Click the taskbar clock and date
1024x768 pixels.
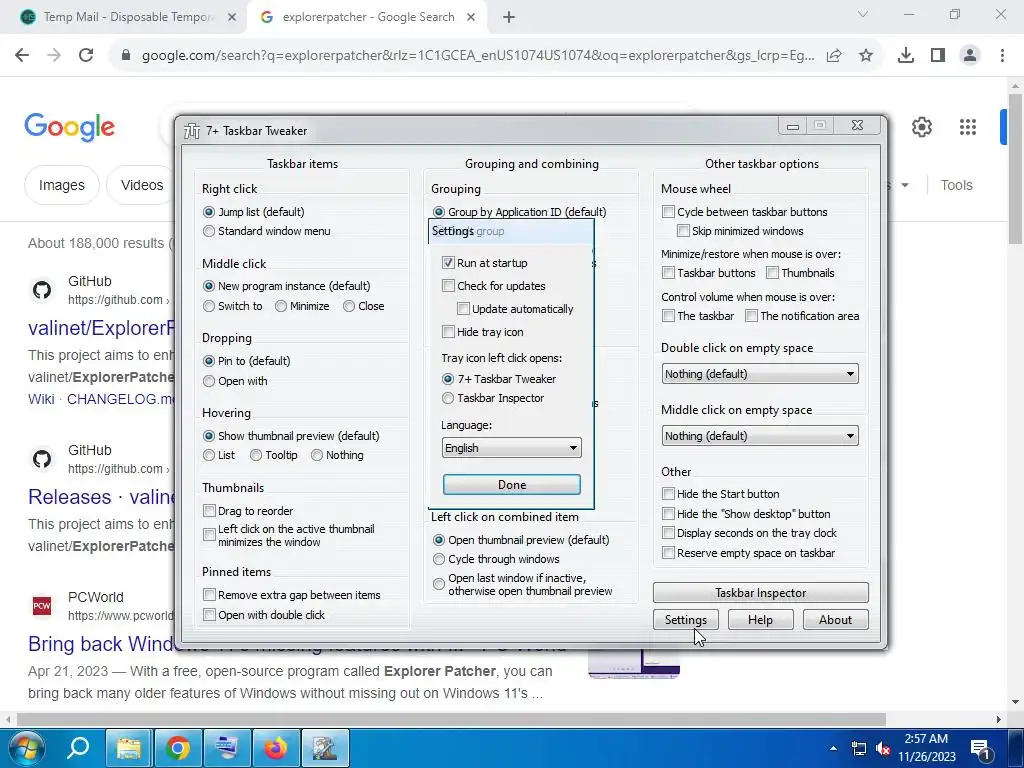click(926, 748)
